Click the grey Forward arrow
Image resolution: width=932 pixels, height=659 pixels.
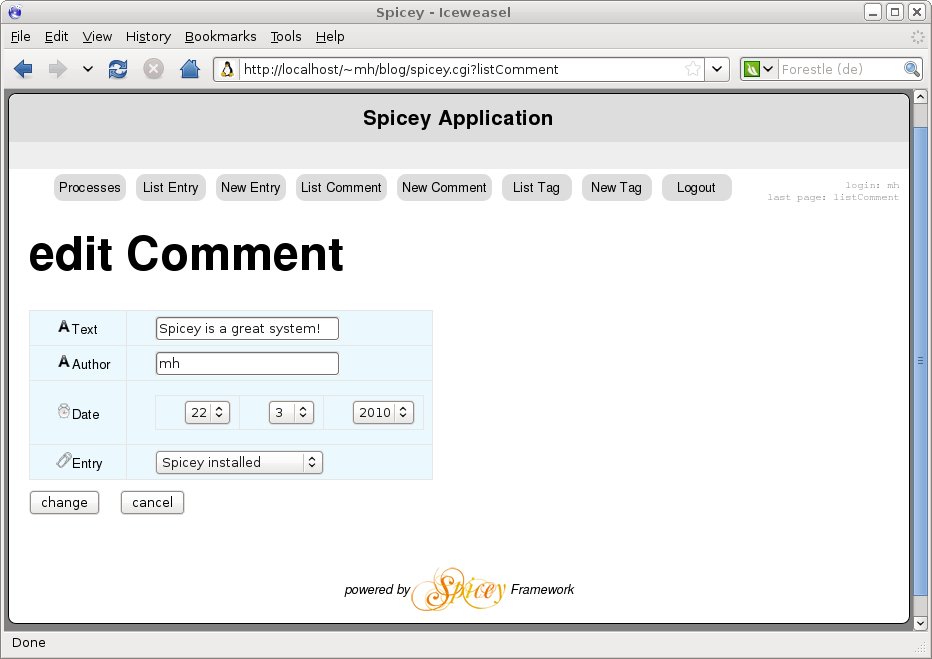point(58,69)
